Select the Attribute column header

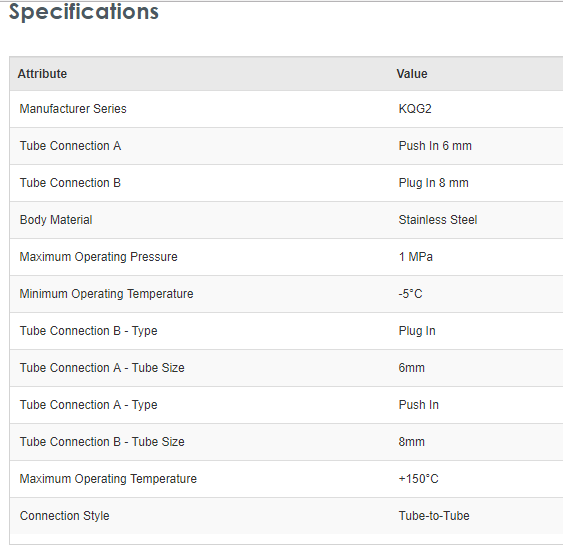(42, 74)
